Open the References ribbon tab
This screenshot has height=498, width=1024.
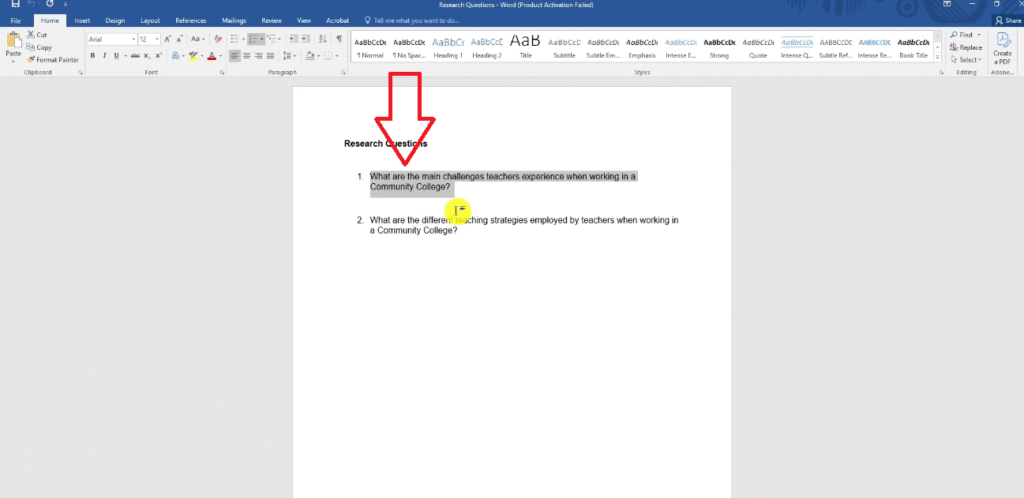point(190,20)
